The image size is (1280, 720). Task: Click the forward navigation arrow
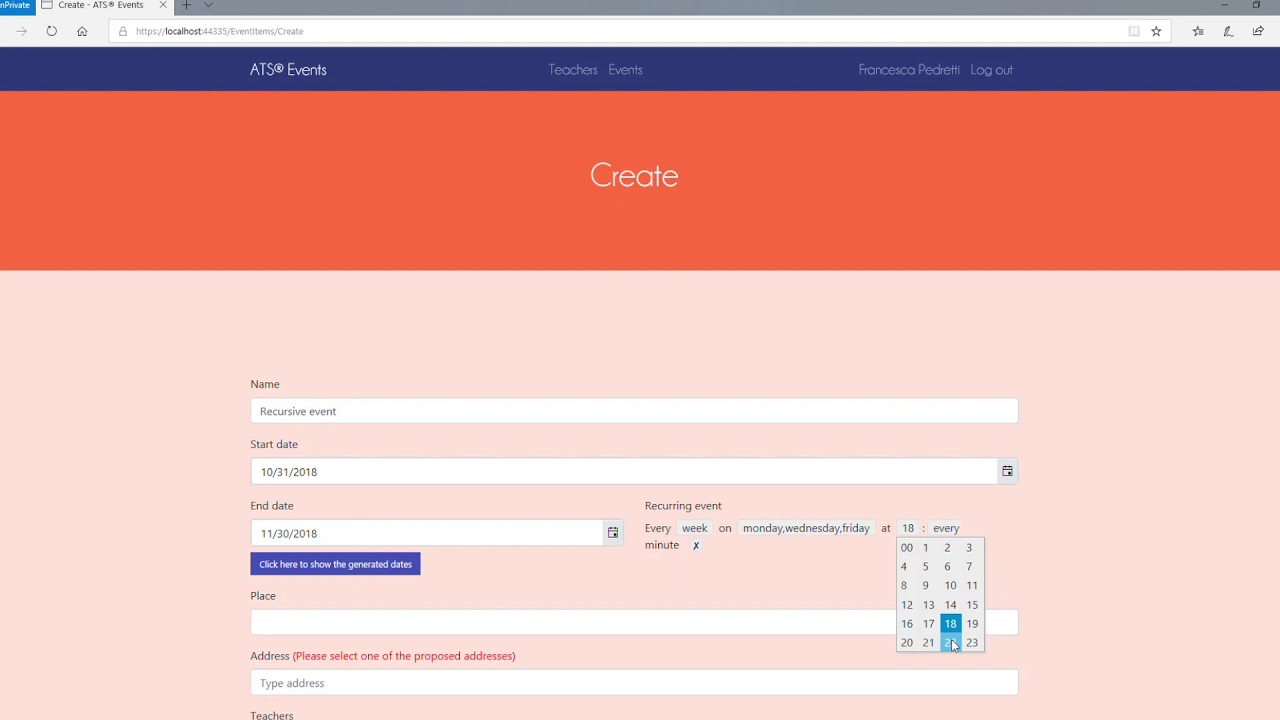point(21,31)
